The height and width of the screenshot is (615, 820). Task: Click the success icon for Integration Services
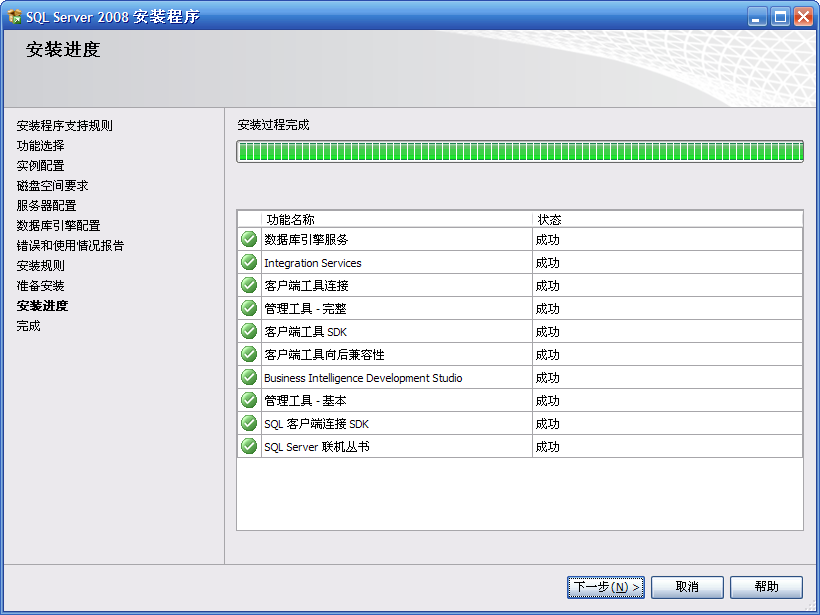(249, 262)
